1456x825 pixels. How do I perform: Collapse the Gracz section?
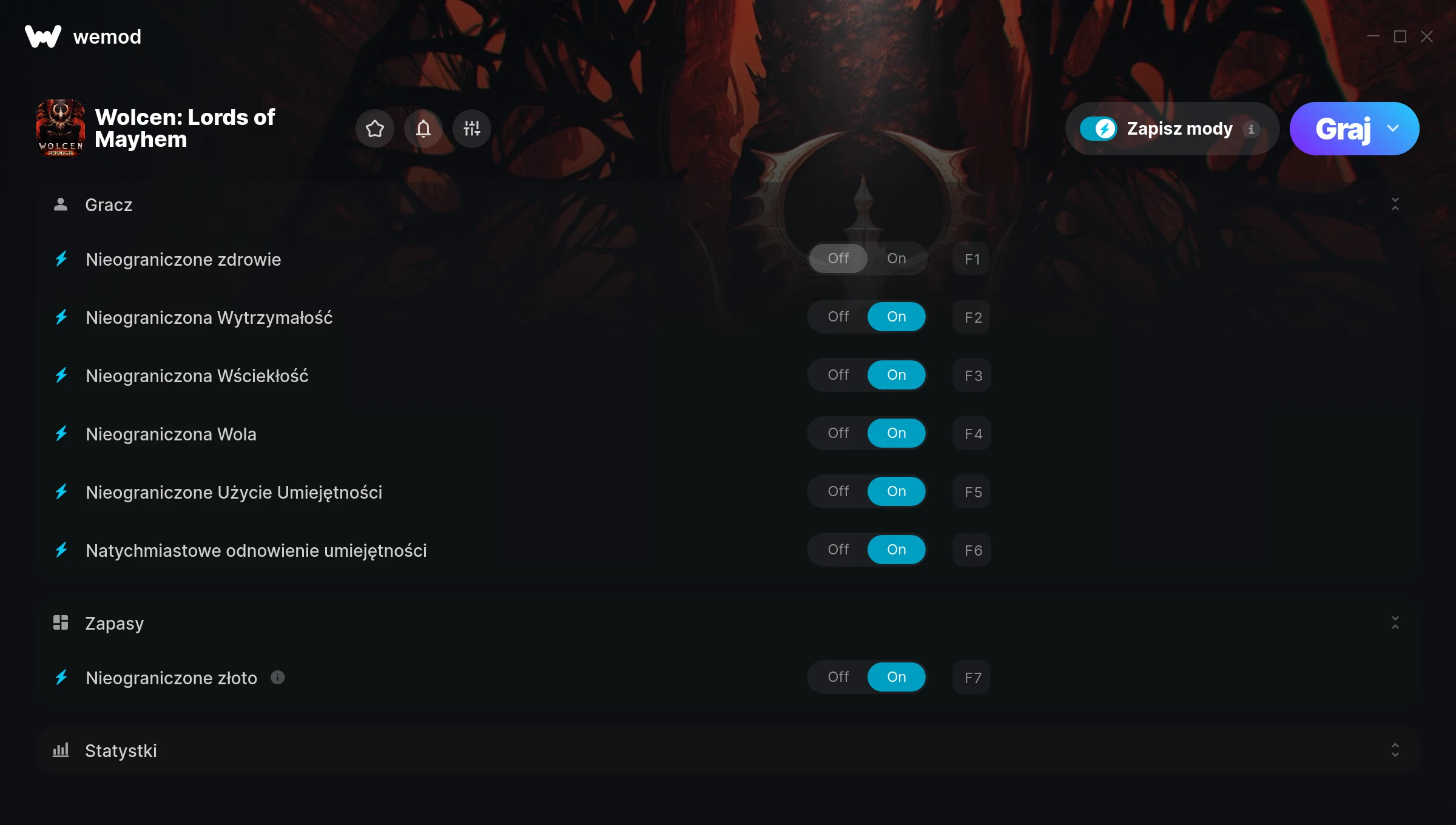[1395, 204]
